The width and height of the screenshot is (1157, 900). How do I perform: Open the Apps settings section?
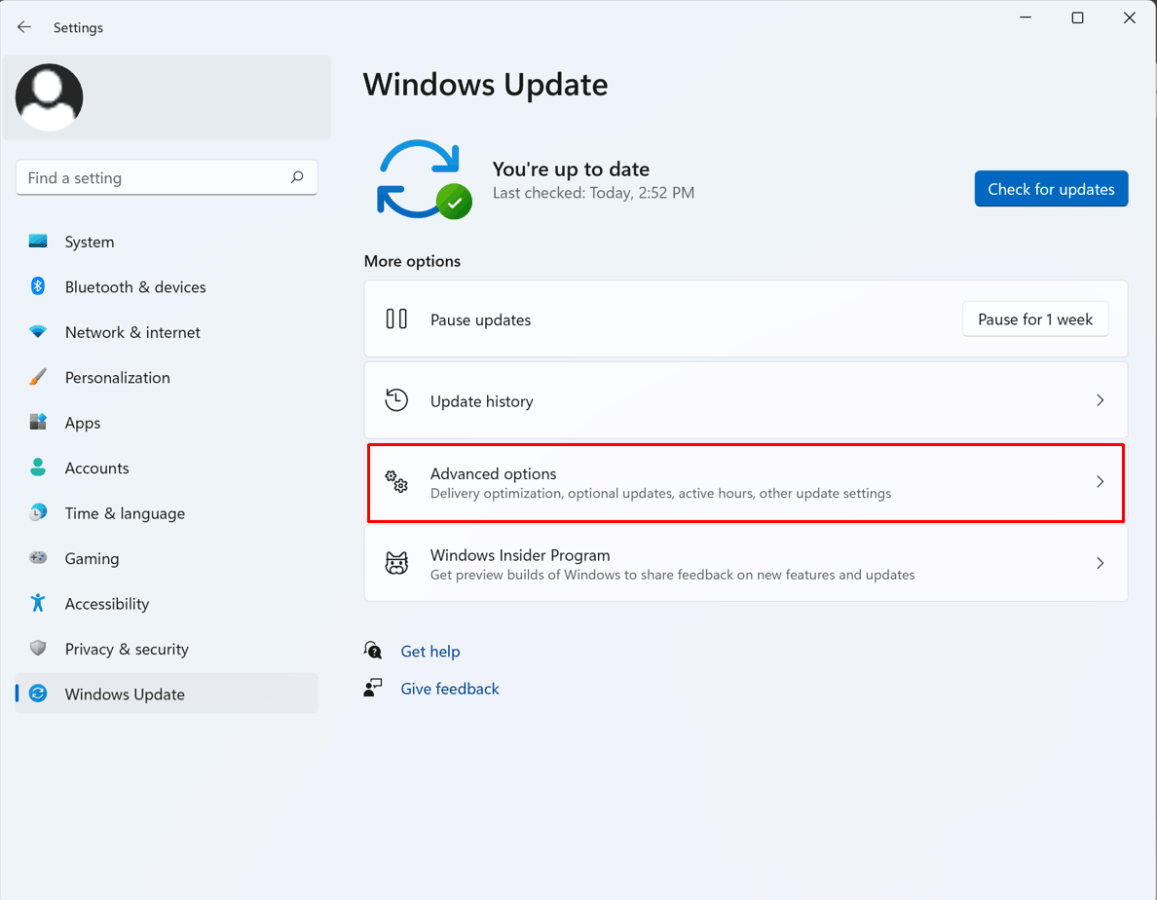tap(81, 422)
